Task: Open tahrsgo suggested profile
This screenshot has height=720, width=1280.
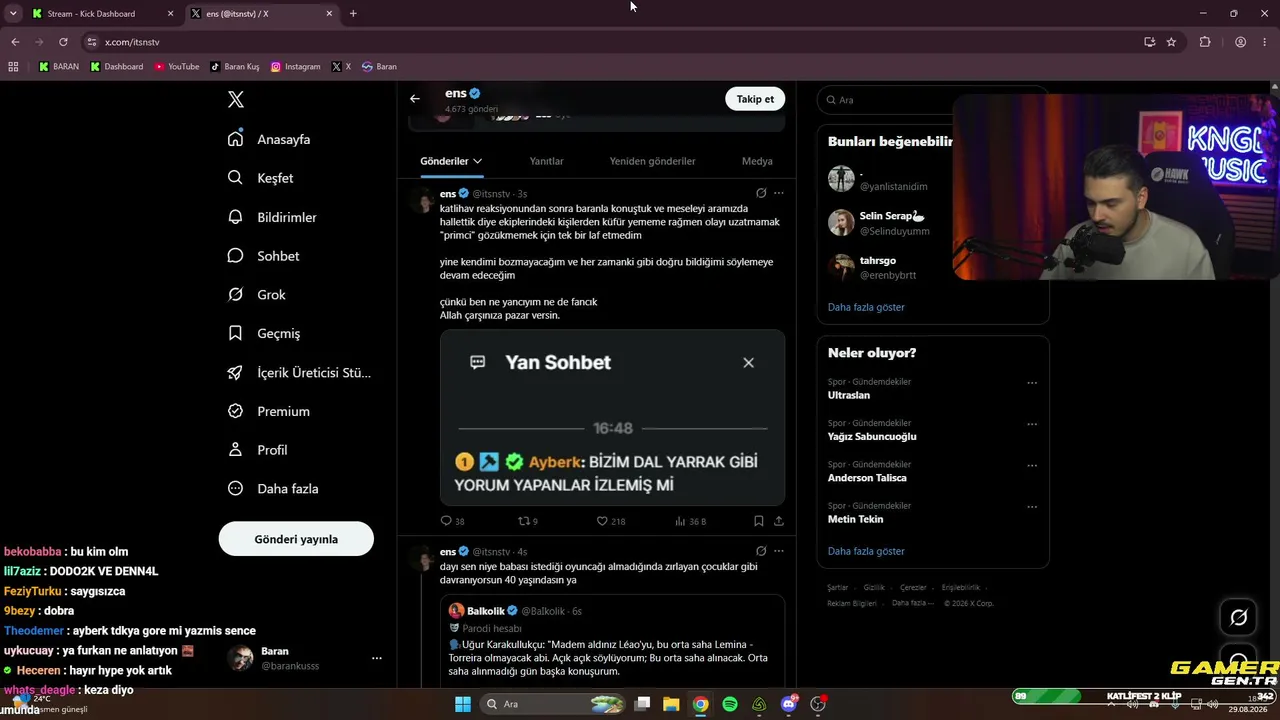Action: [x=890, y=267]
